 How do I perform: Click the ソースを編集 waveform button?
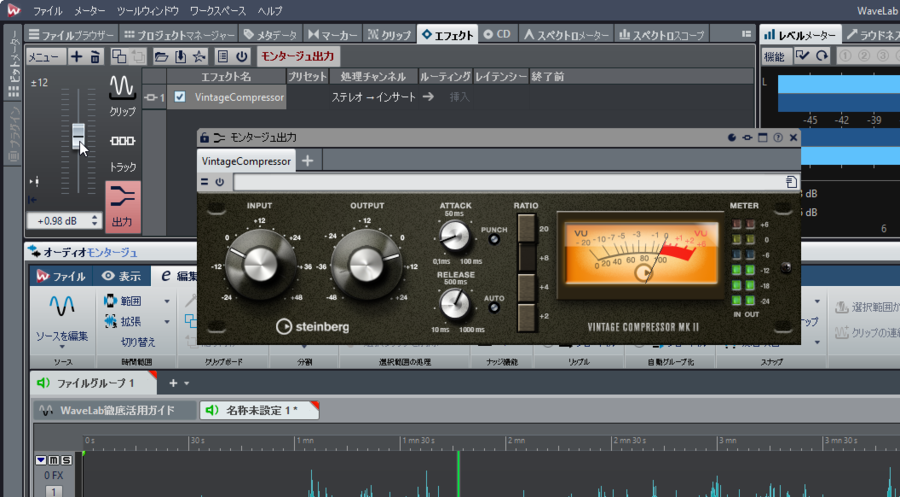coord(61,314)
